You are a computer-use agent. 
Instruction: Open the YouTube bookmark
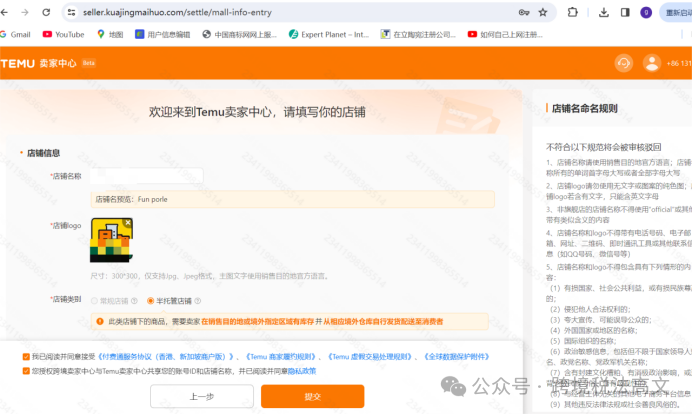63,34
